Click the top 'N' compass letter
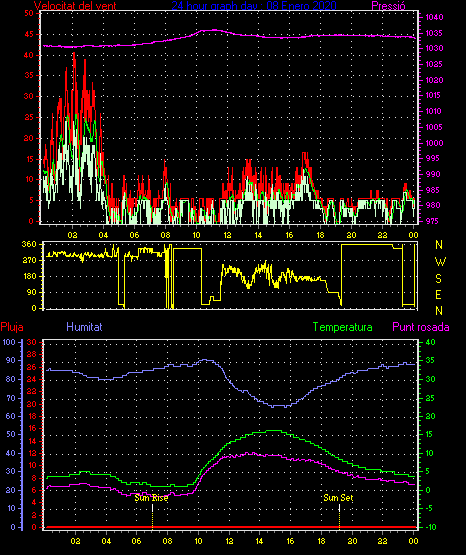 (439, 245)
